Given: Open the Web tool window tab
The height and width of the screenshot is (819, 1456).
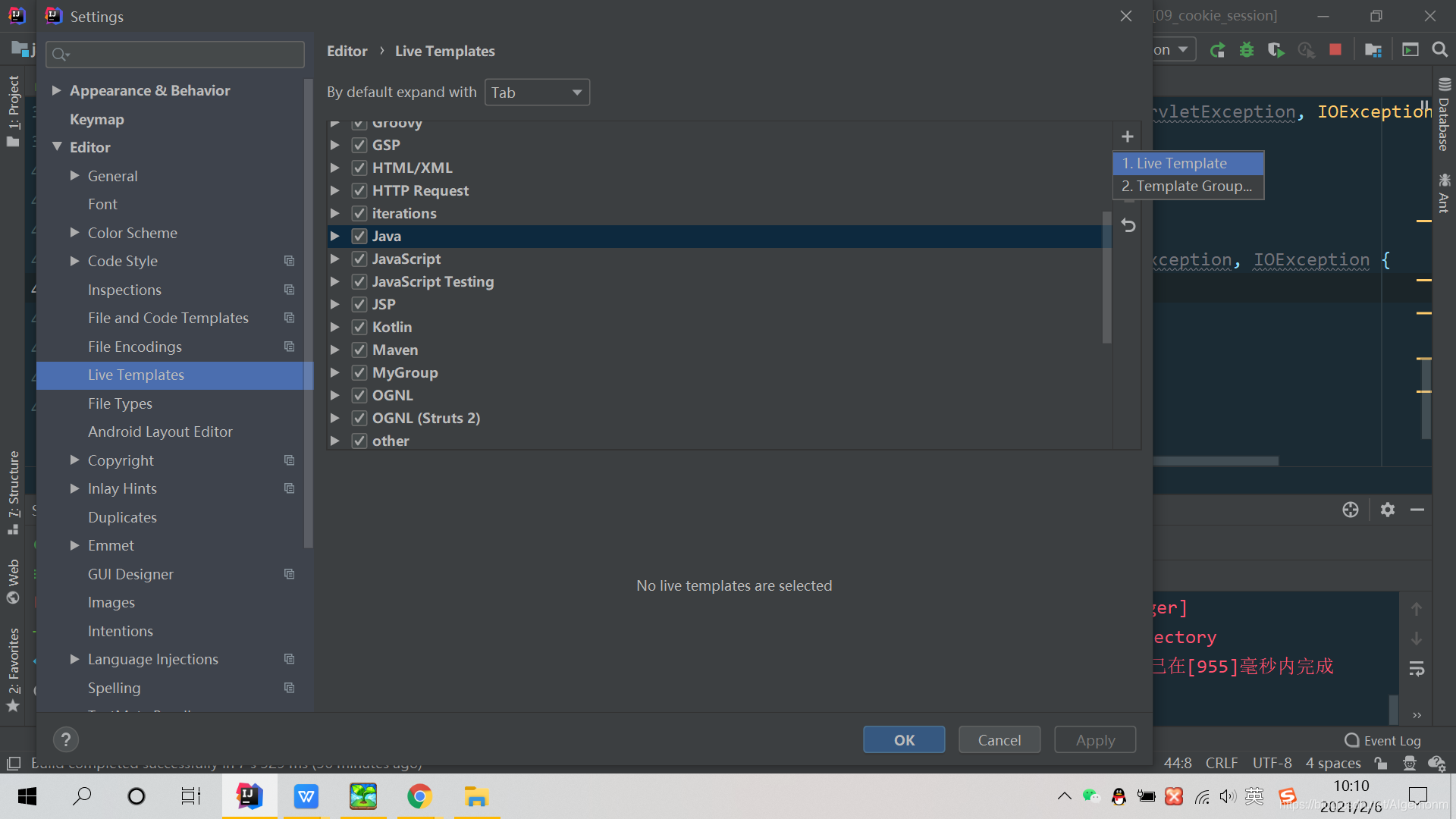Looking at the screenshot, I should (x=13, y=582).
